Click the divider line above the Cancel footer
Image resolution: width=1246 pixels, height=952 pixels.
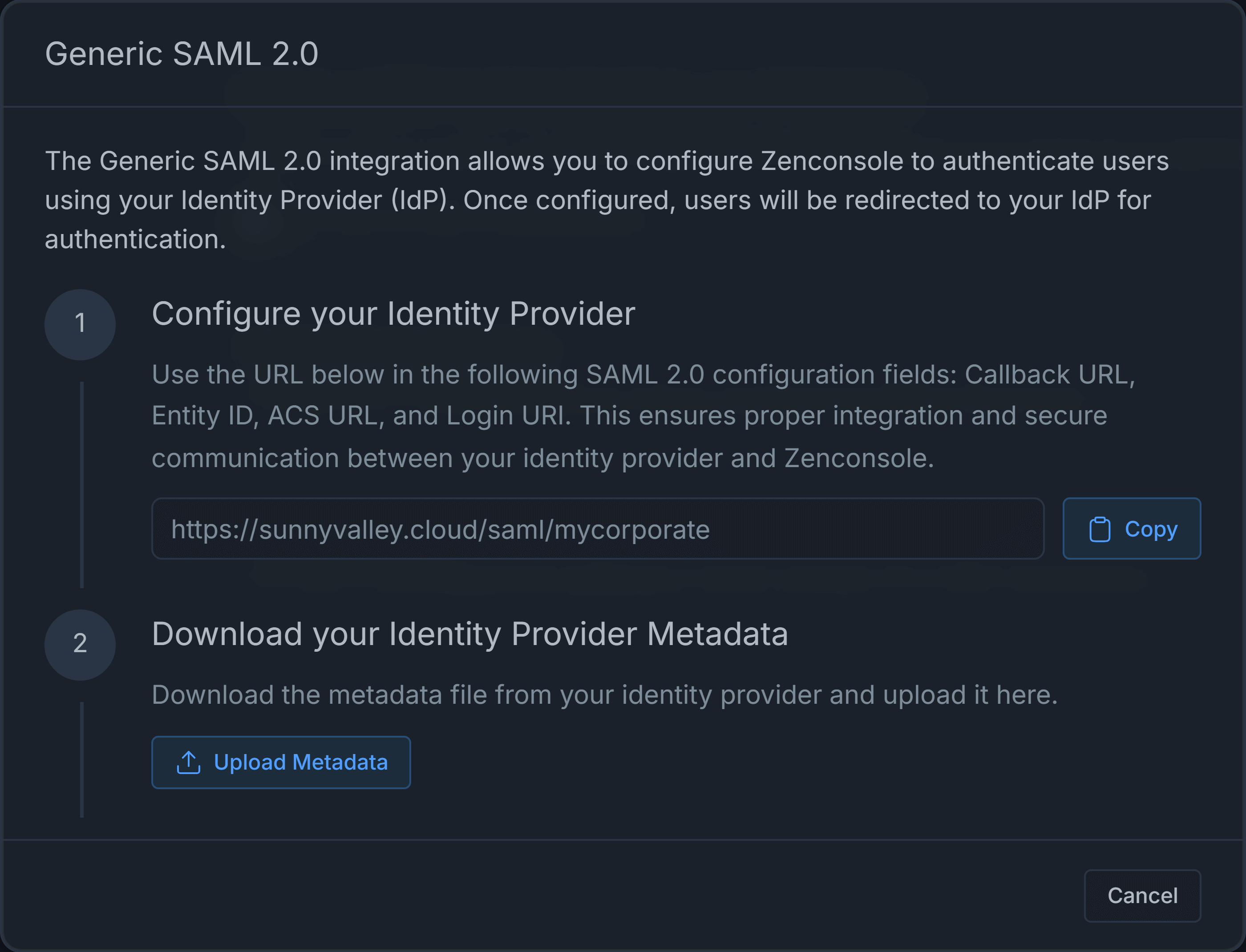coord(623,839)
